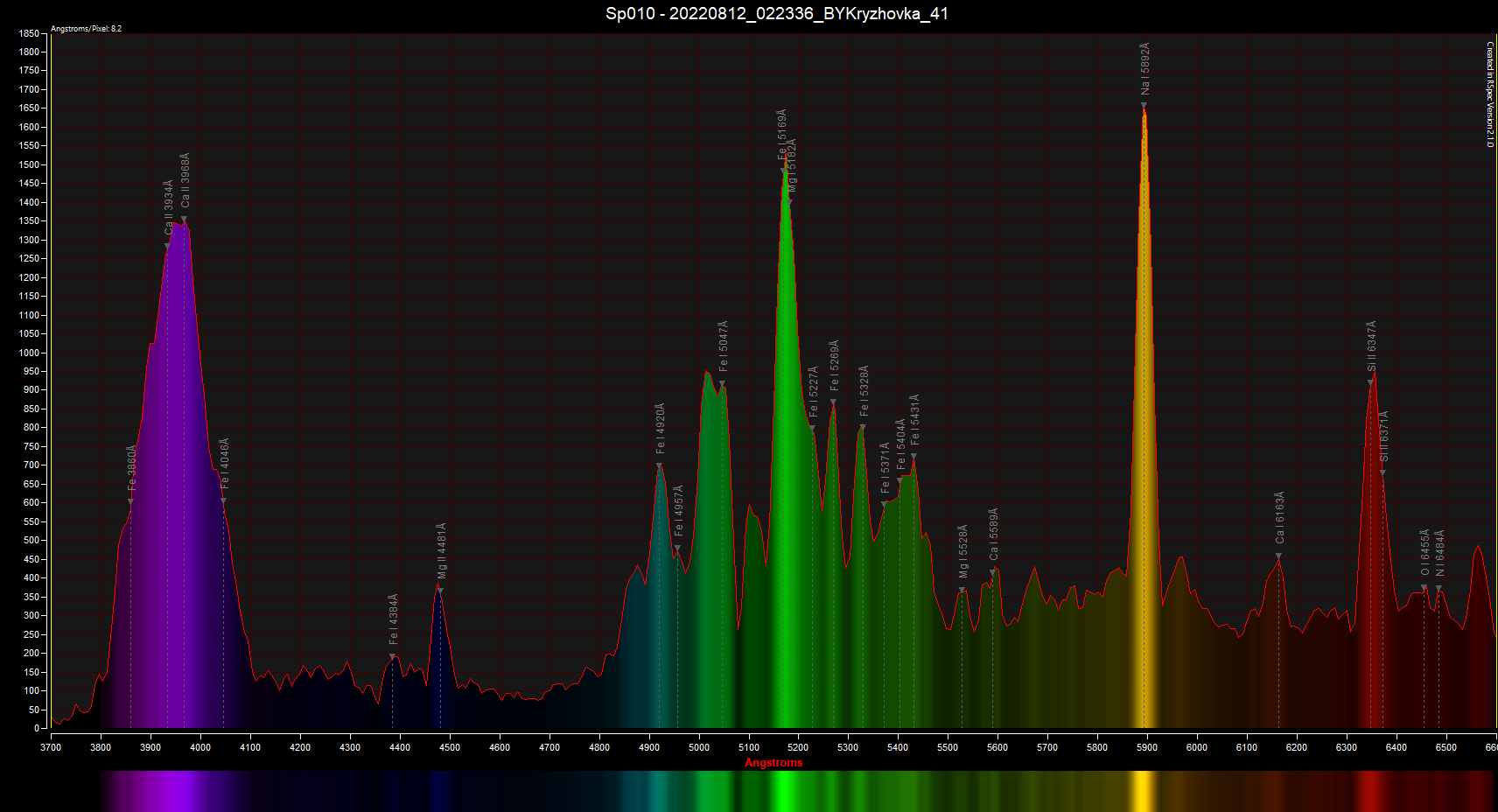
Task: Select the 'Fe I 4046Å' line label
Action: (x=225, y=463)
